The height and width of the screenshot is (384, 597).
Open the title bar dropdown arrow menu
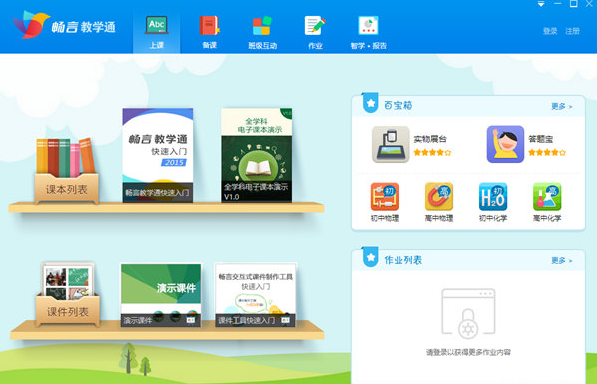point(541,4)
